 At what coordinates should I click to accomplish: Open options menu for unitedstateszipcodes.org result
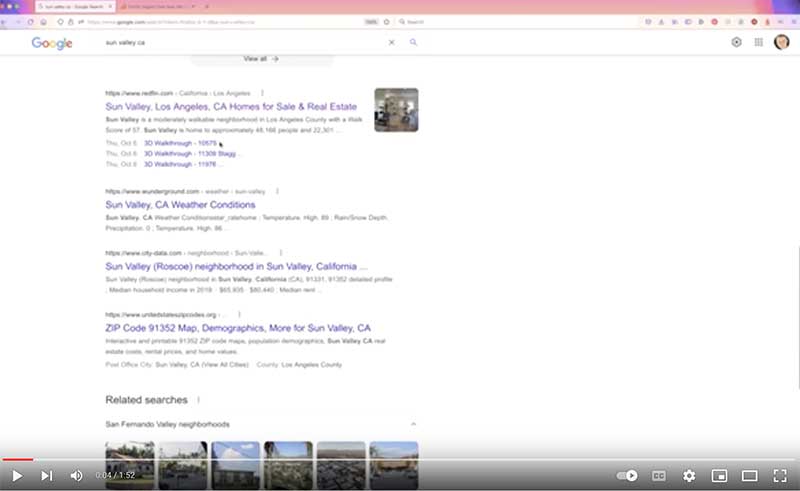coord(239,314)
